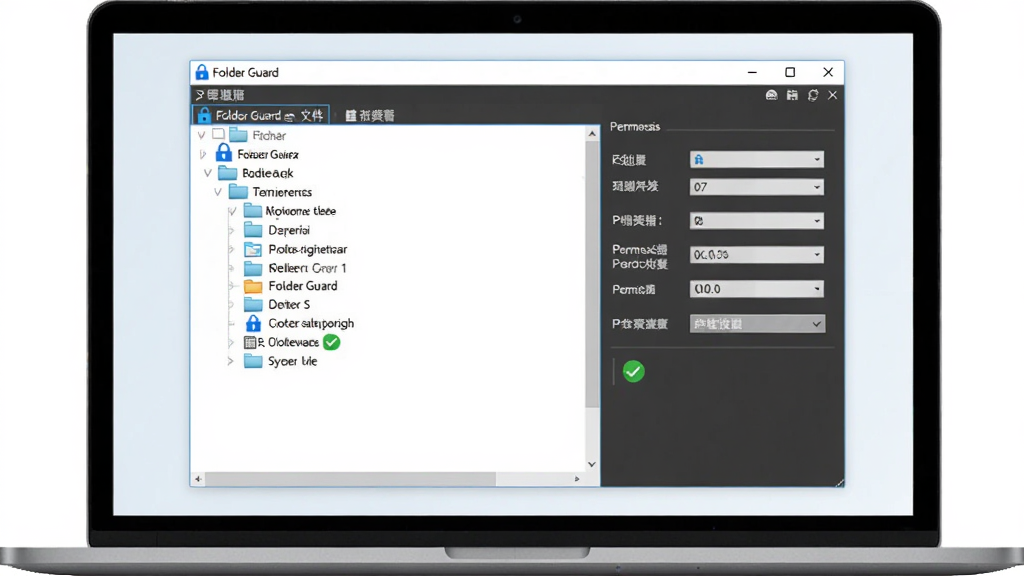Click the save icon in the dark toolbar
Screen dimensions: 1024x576
pos(792,95)
